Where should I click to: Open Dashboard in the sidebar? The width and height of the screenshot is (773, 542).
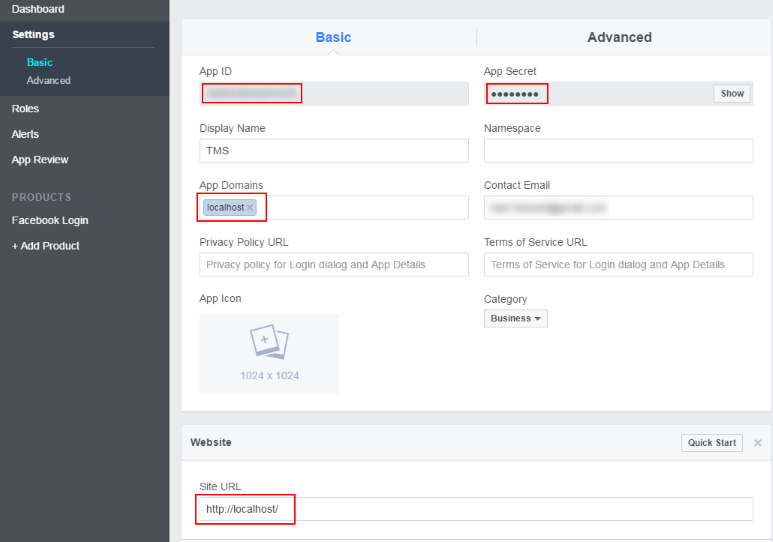38,9
